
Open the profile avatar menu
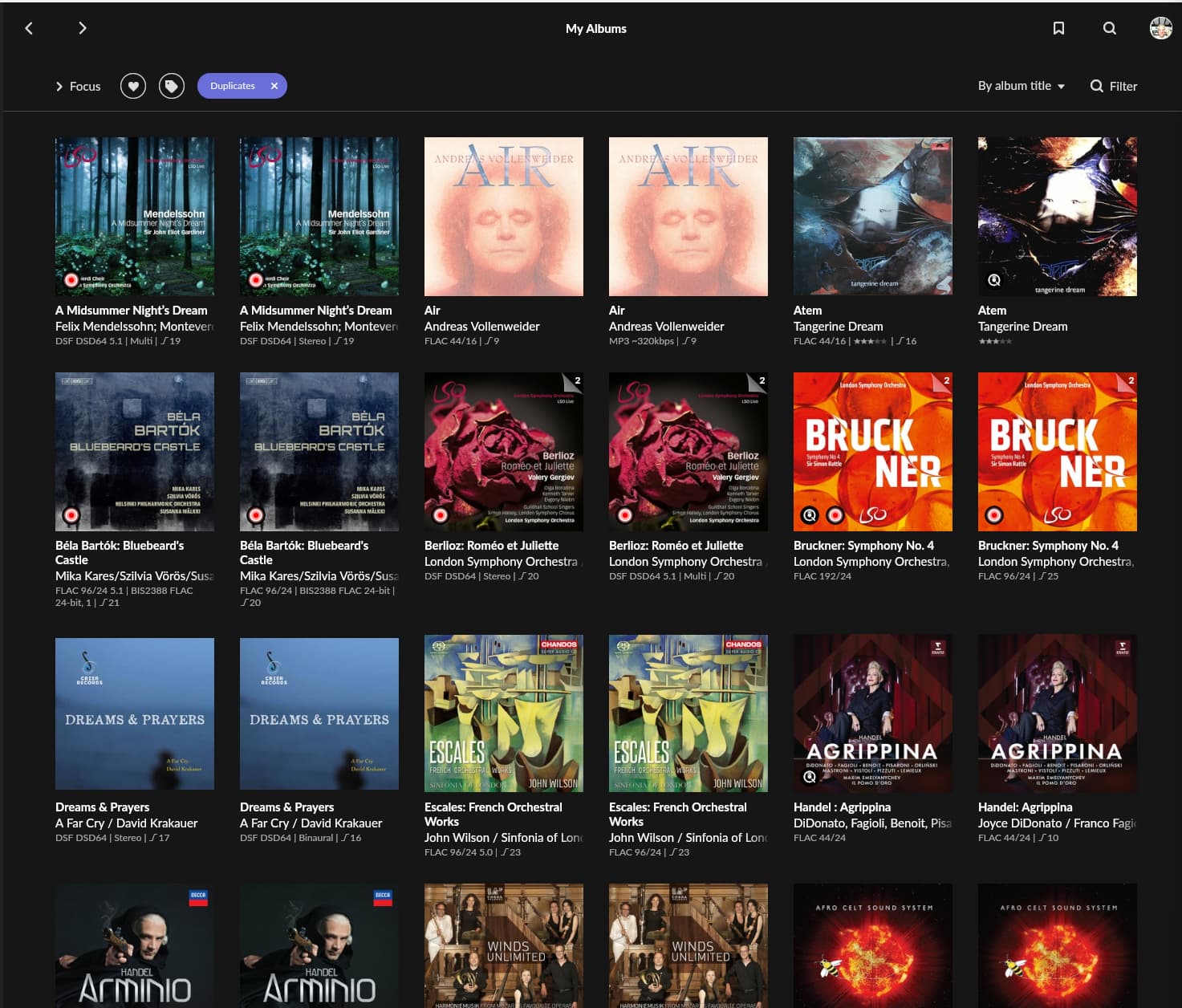tap(1160, 28)
